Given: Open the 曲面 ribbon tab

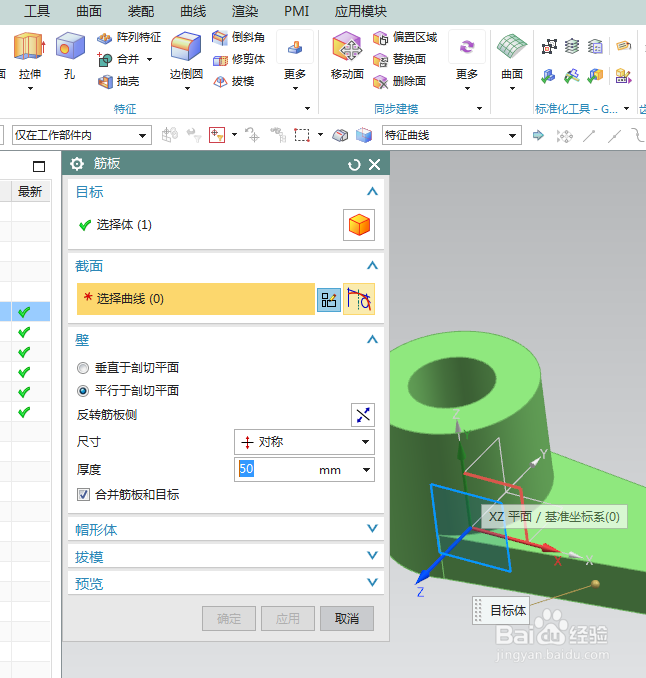Looking at the screenshot, I should point(89,11).
